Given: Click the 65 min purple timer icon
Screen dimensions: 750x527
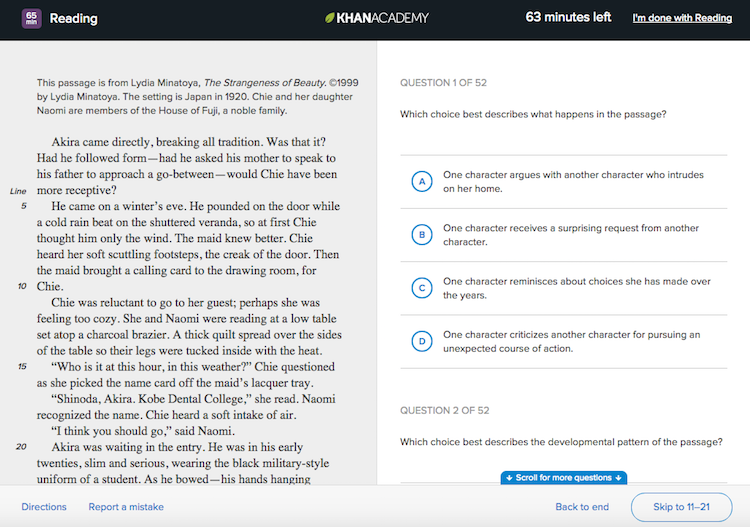Looking at the screenshot, I should [30, 18].
